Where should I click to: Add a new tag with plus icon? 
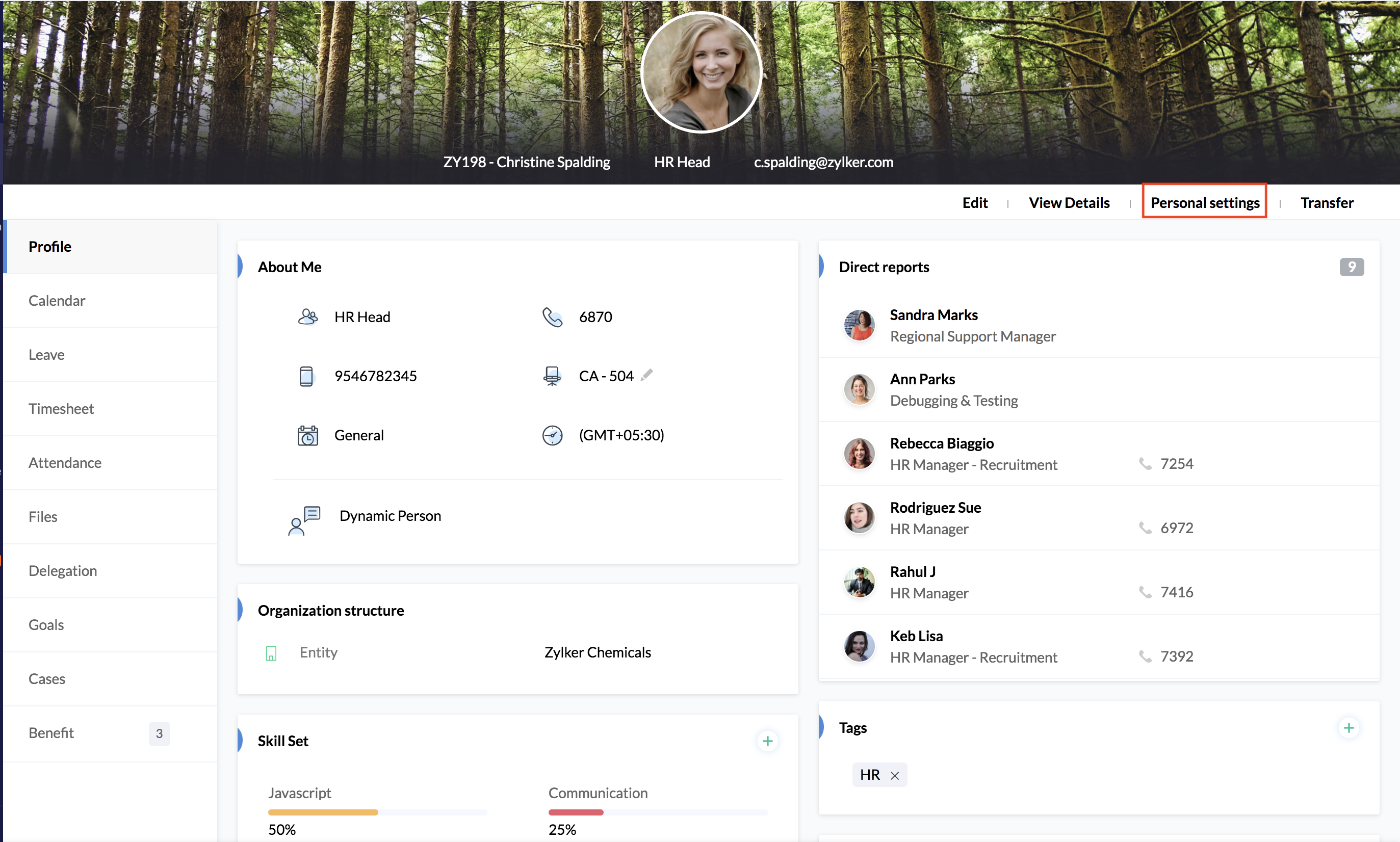(1349, 727)
